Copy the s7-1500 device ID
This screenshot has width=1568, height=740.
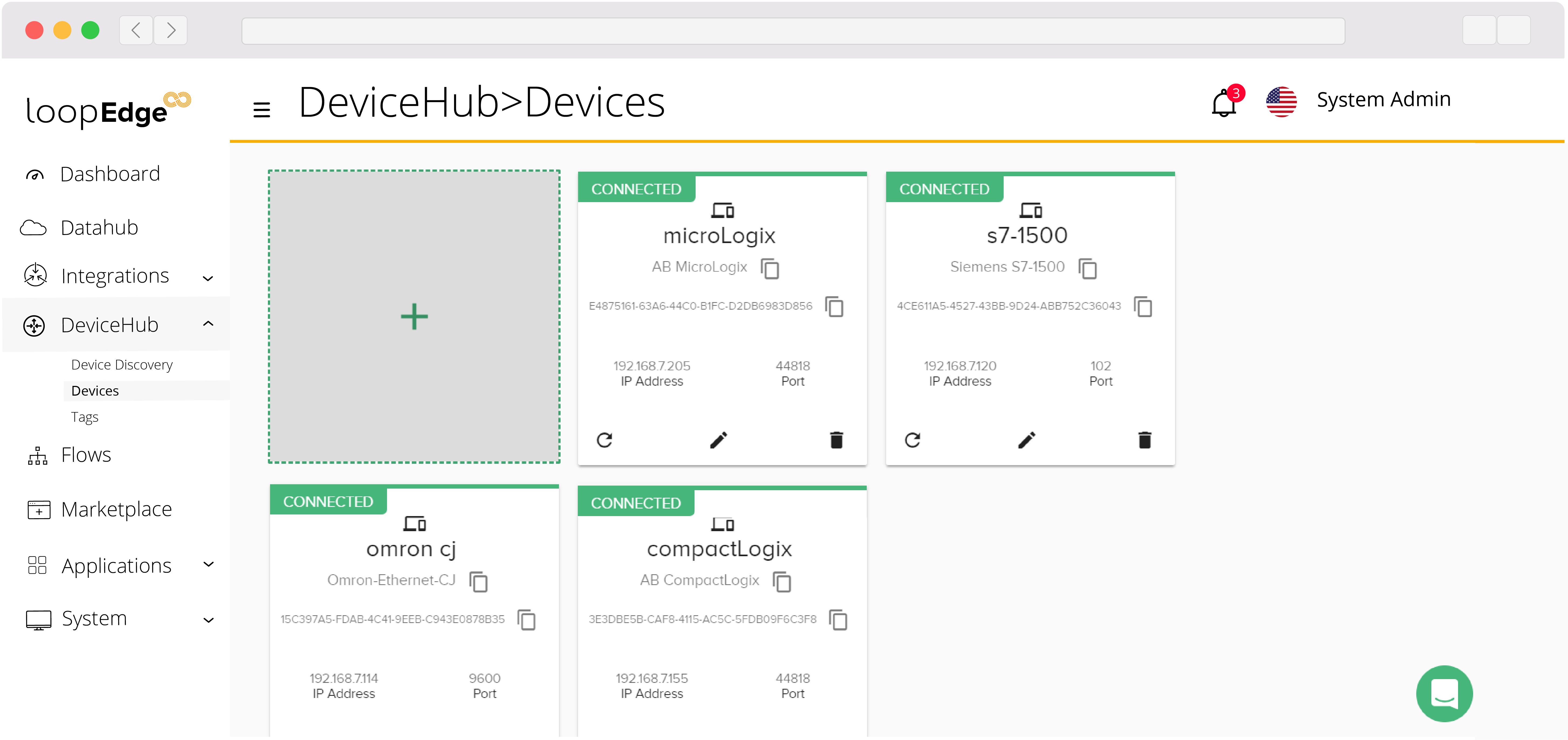tap(1143, 306)
